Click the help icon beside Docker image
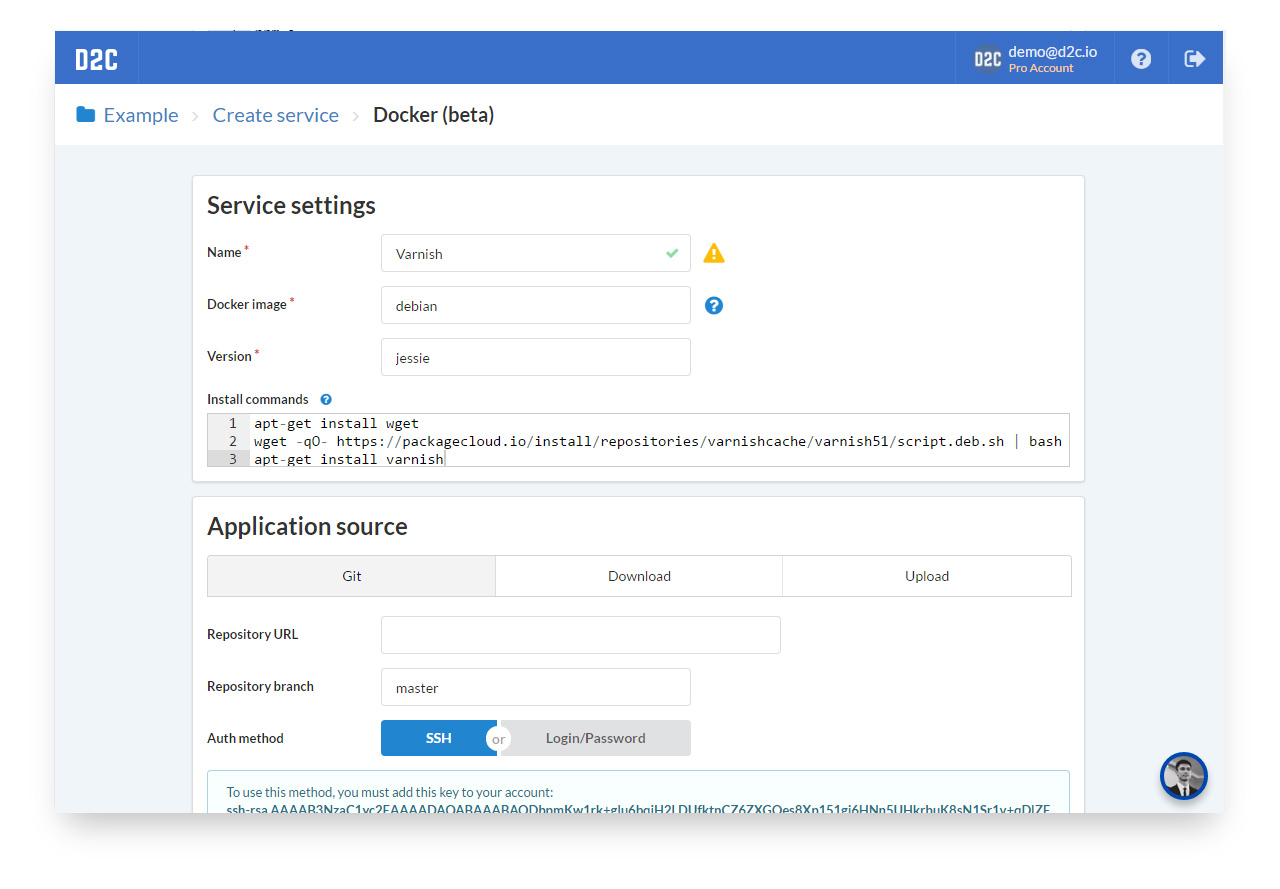 click(x=714, y=305)
